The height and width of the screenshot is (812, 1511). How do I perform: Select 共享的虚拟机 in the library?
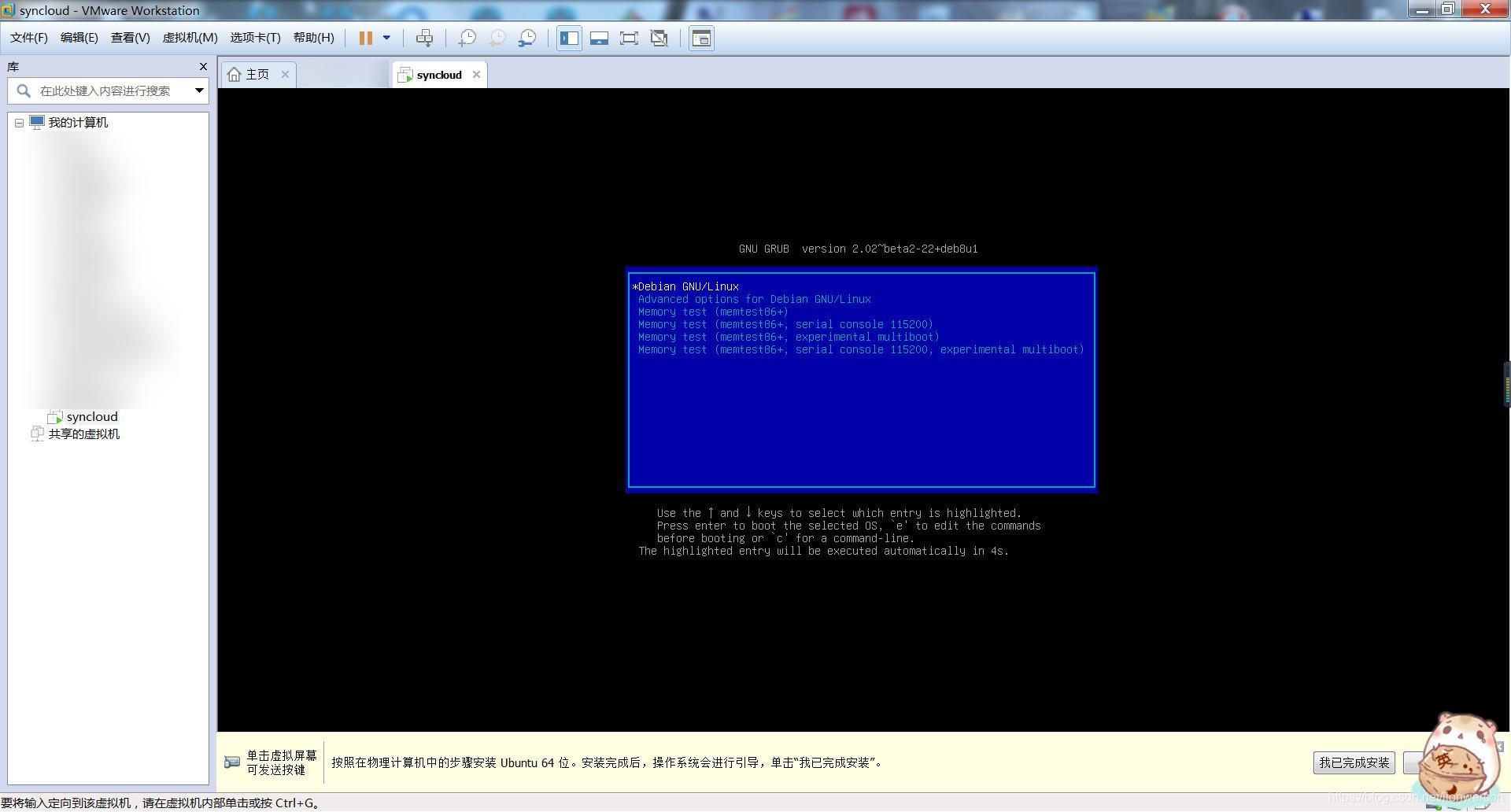(84, 434)
